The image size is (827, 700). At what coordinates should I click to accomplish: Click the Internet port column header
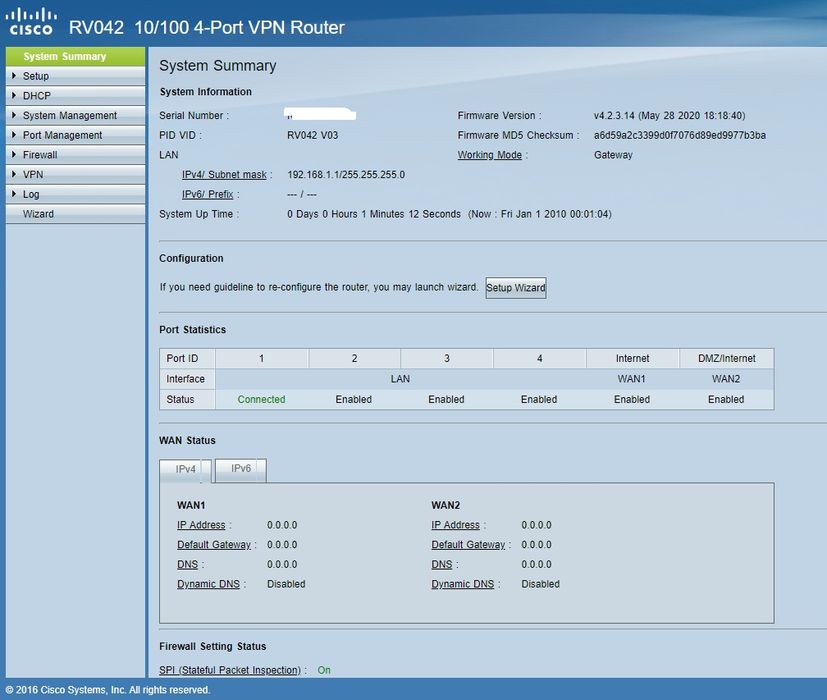(x=632, y=358)
